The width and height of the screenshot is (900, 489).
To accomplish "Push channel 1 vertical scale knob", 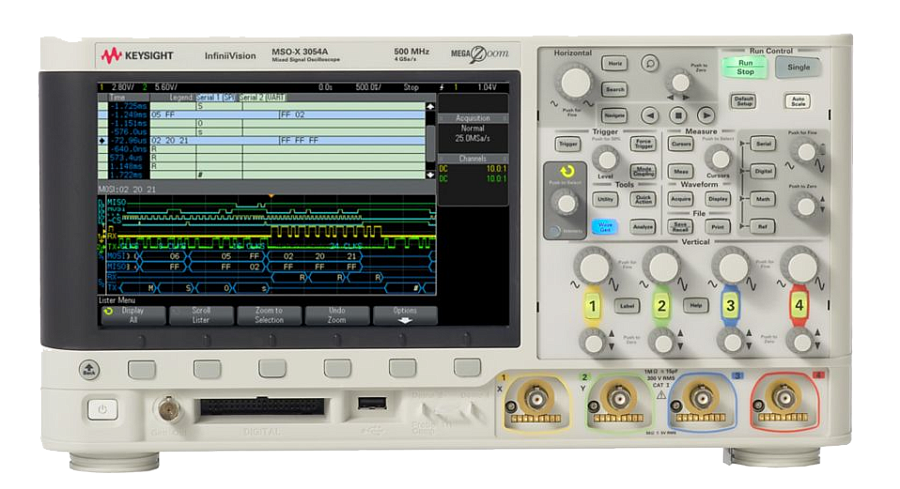I will [594, 267].
